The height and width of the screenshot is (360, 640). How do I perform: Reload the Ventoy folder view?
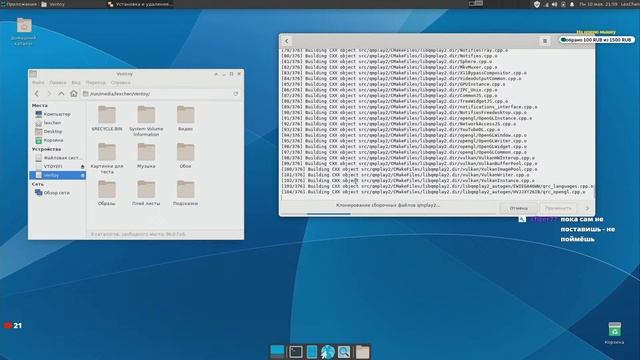[236, 94]
